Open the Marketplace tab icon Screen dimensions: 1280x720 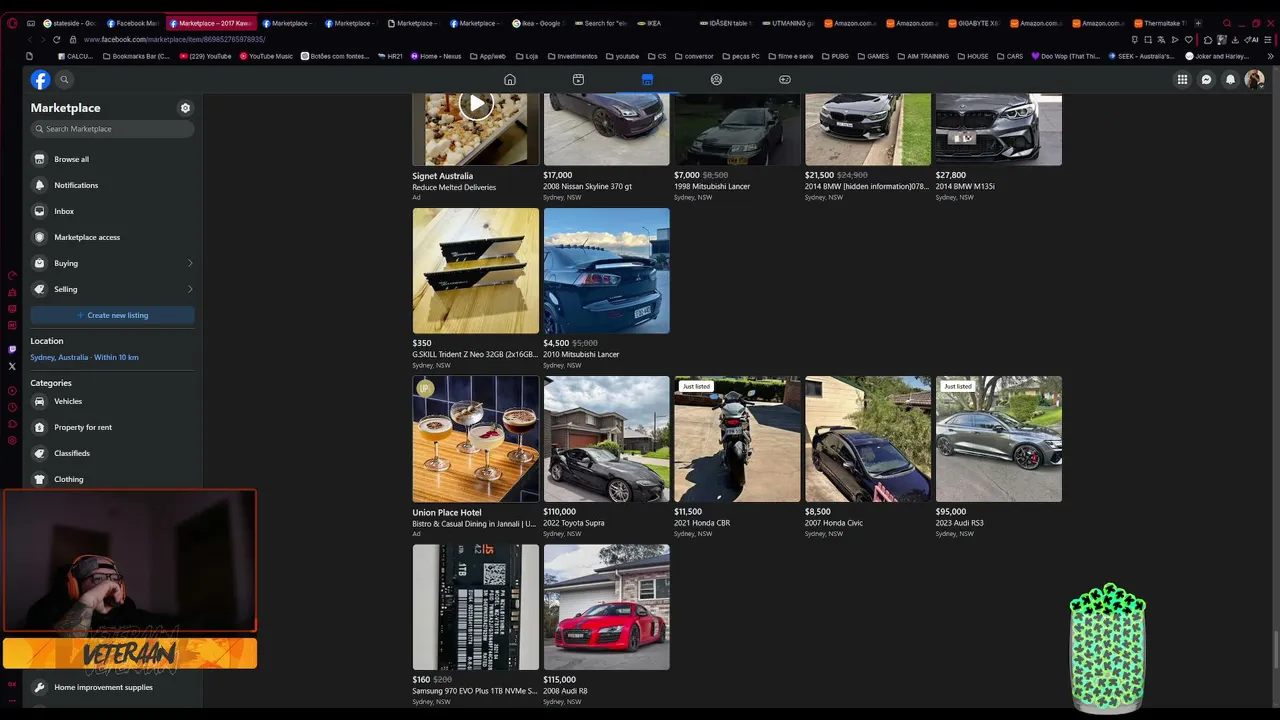[x=647, y=80]
